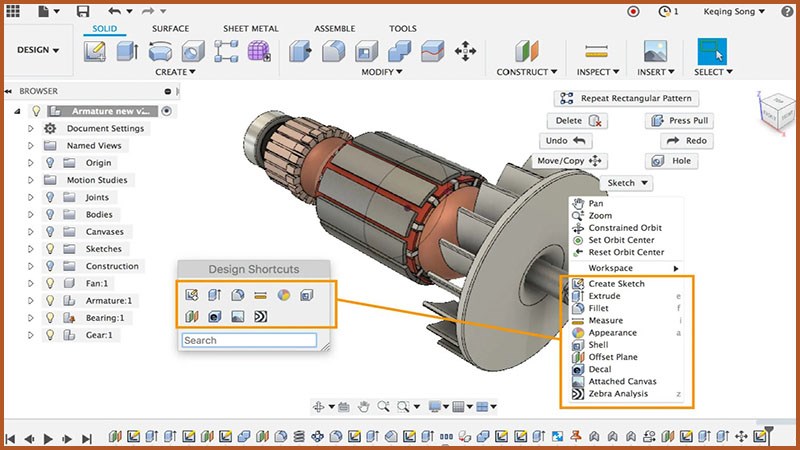The image size is (800, 450).
Task: Click the Offset Plane icon under Construct
Action: click(x=527, y=51)
